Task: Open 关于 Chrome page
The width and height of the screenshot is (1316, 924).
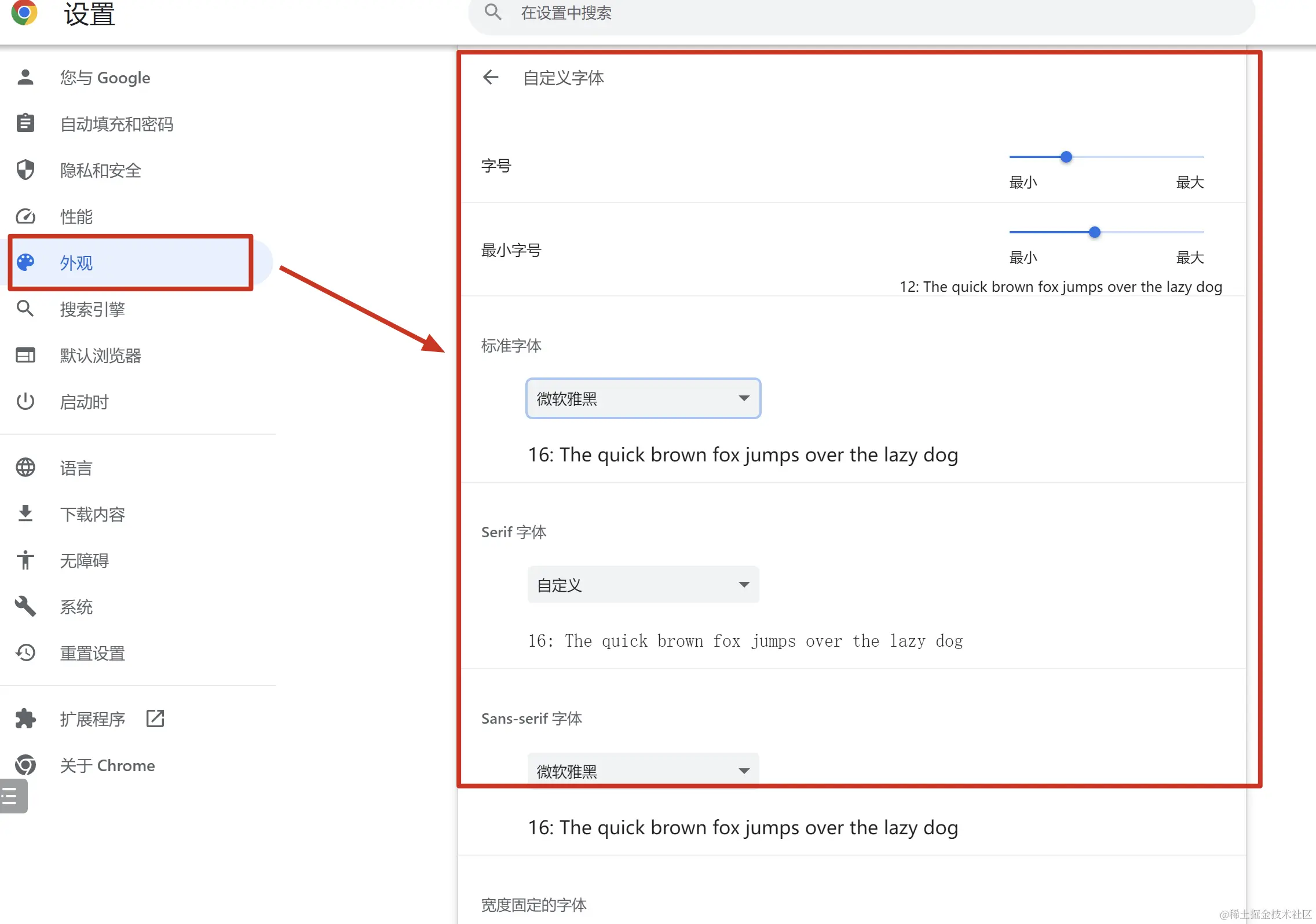Action: pos(107,765)
